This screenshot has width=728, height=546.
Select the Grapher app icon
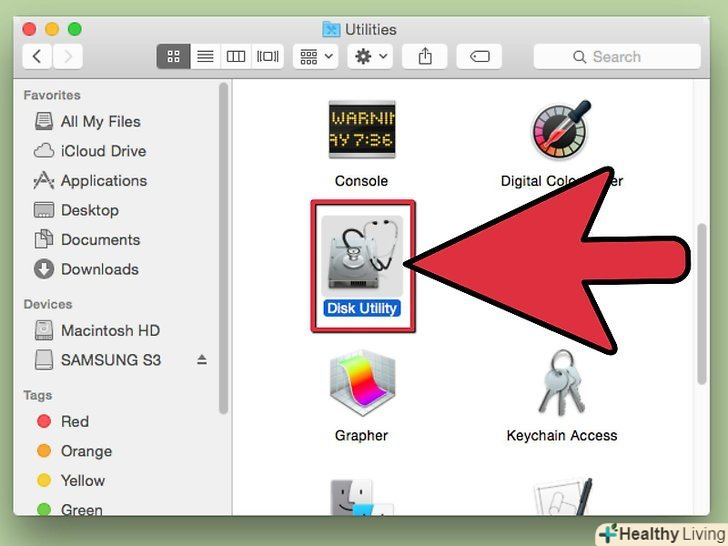click(362, 384)
